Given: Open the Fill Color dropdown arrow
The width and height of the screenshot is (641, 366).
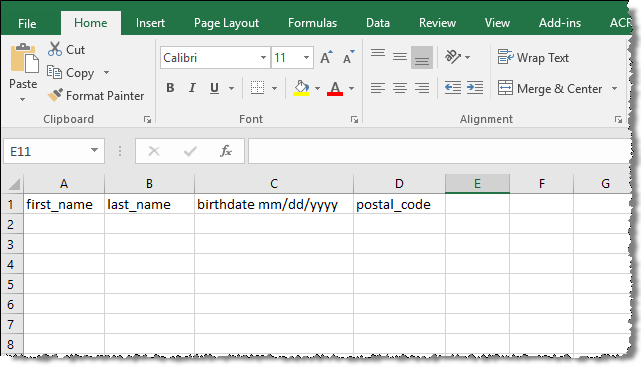Looking at the screenshot, I should point(317,88).
